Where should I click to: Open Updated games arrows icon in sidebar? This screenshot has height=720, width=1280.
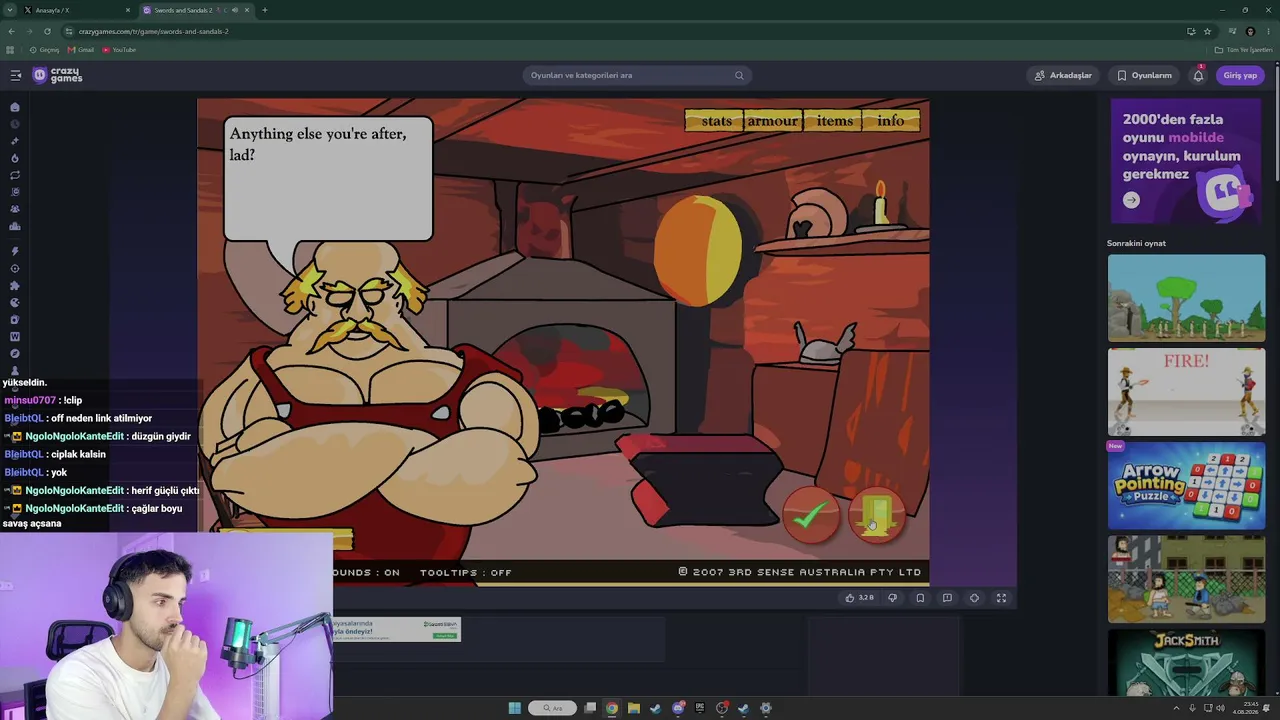(15, 175)
